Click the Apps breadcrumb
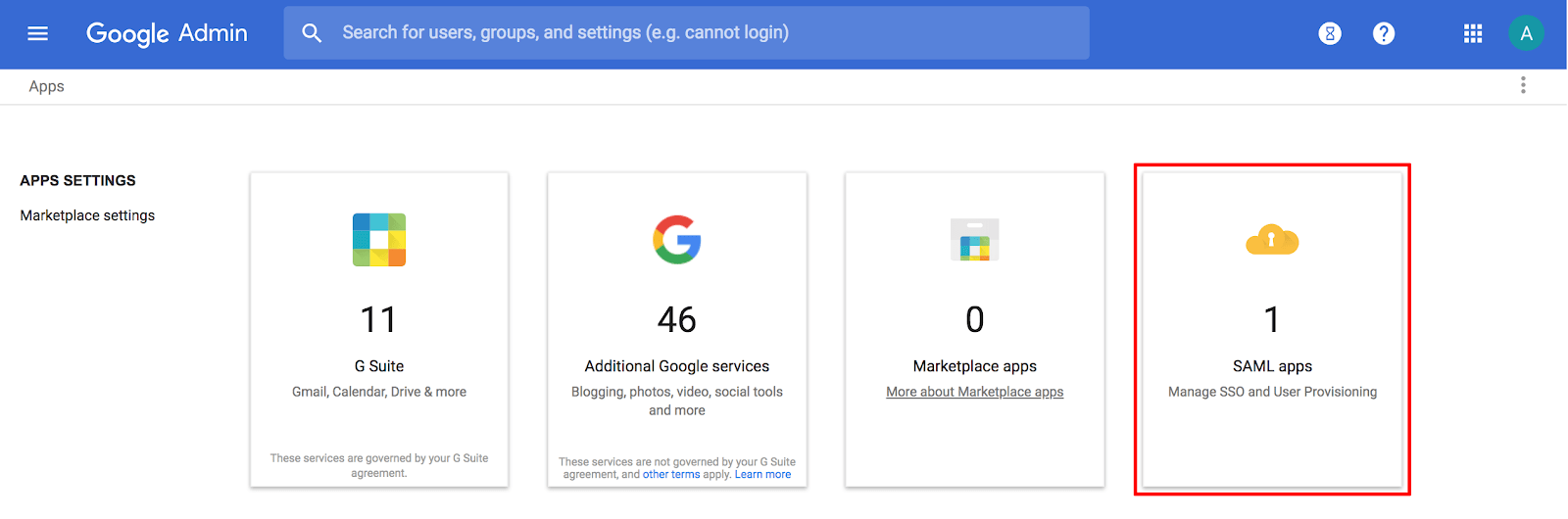1568x519 pixels. pos(46,86)
